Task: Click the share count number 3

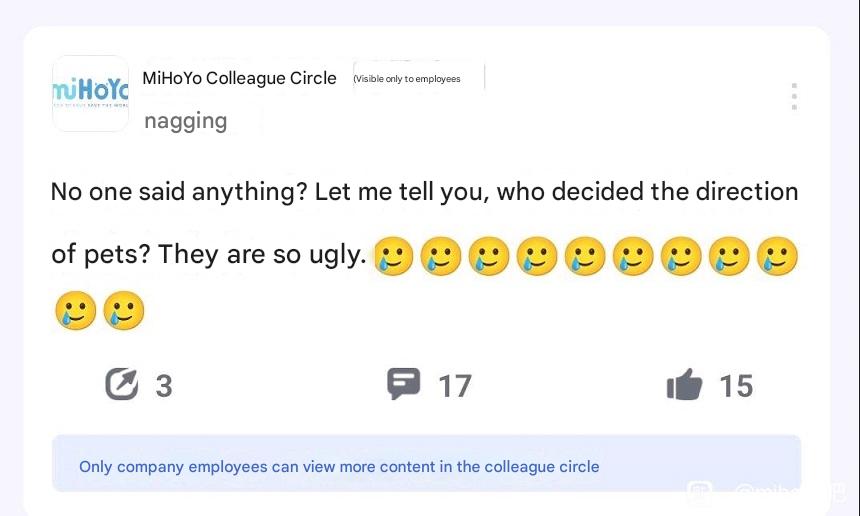Action: [164, 386]
